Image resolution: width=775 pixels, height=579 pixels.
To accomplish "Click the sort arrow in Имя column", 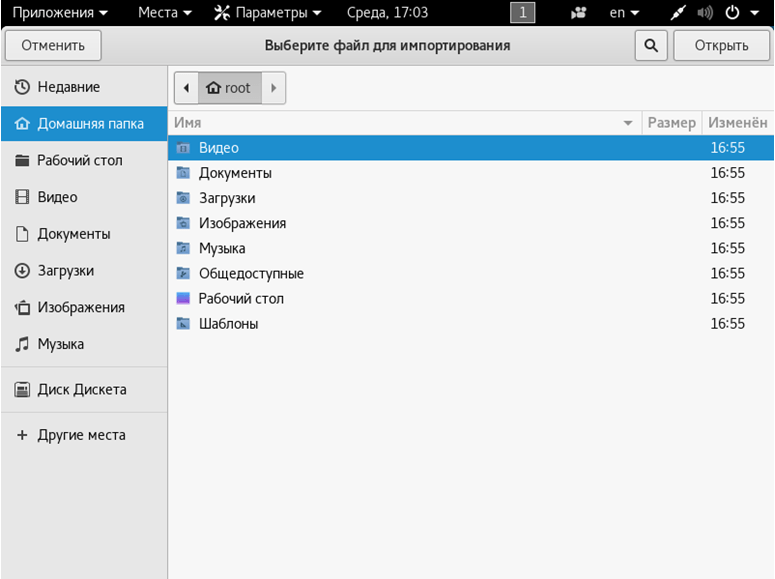I will point(628,123).
